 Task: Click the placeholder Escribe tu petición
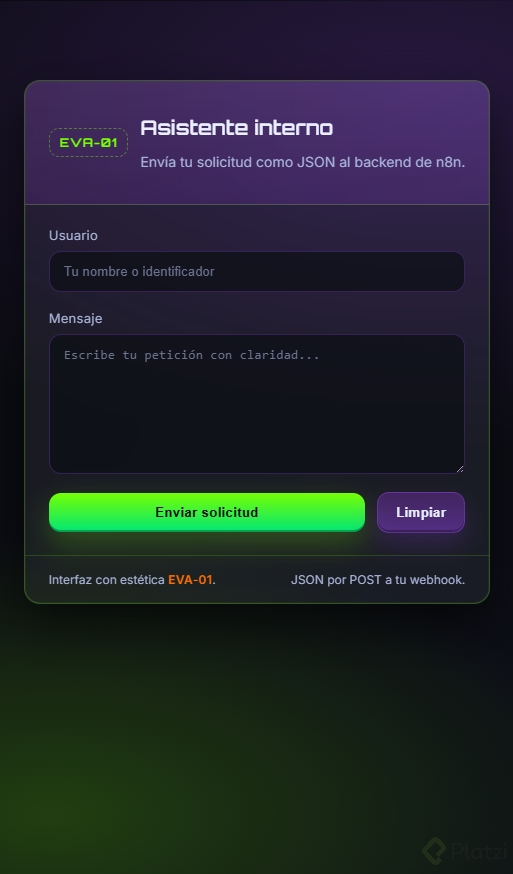click(191, 355)
